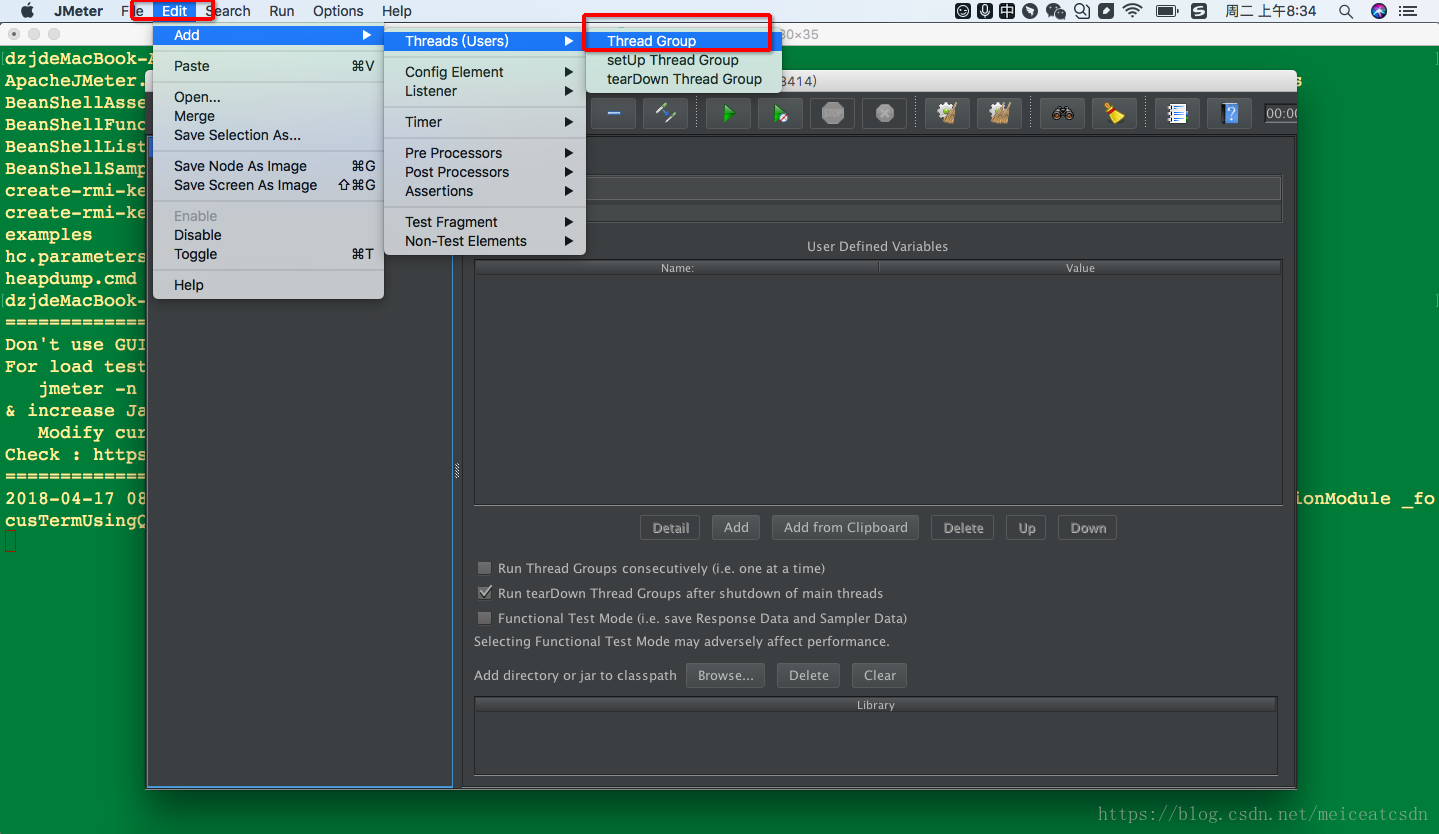
Task: Expand the Pre Processors submenu
Action: 484,153
